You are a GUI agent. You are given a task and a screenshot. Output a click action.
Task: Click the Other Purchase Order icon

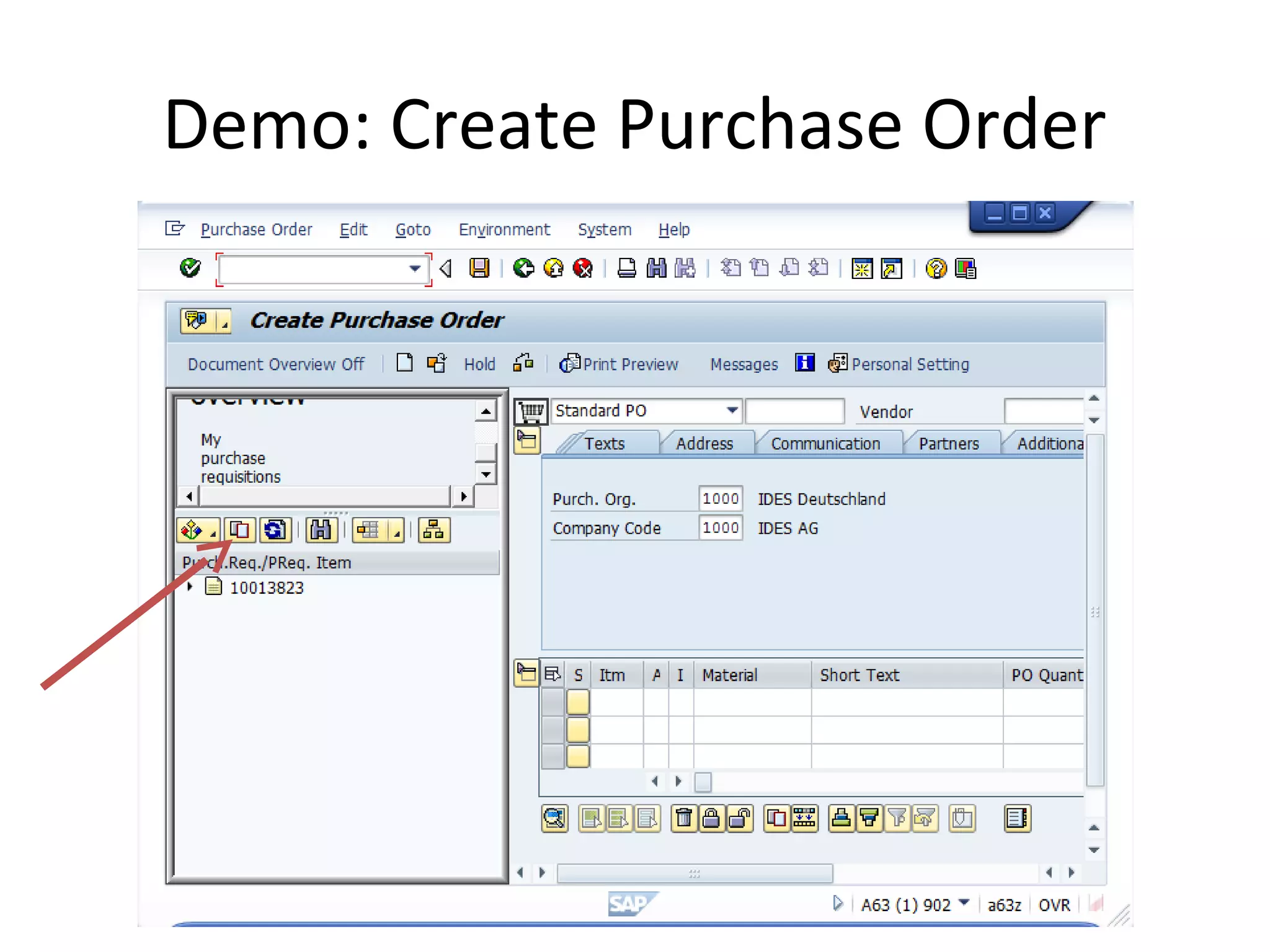point(437,363)
